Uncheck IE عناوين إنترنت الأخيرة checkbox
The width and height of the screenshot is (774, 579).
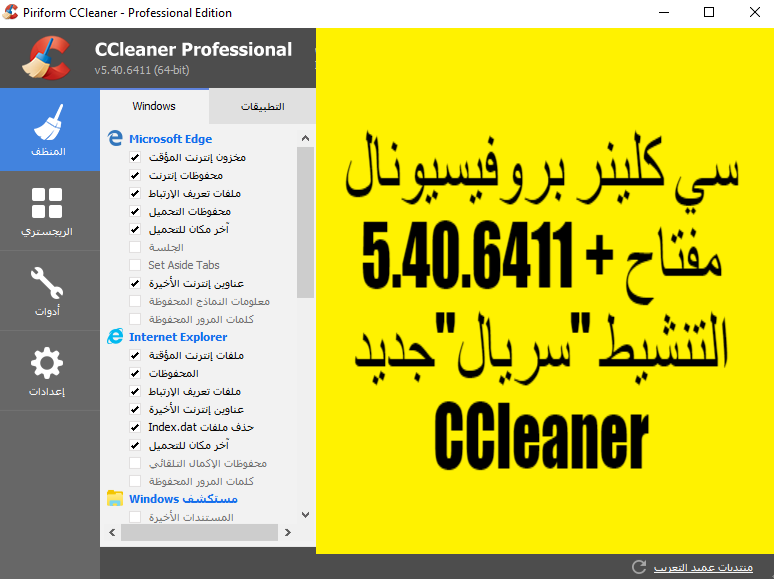pos(135,409)
